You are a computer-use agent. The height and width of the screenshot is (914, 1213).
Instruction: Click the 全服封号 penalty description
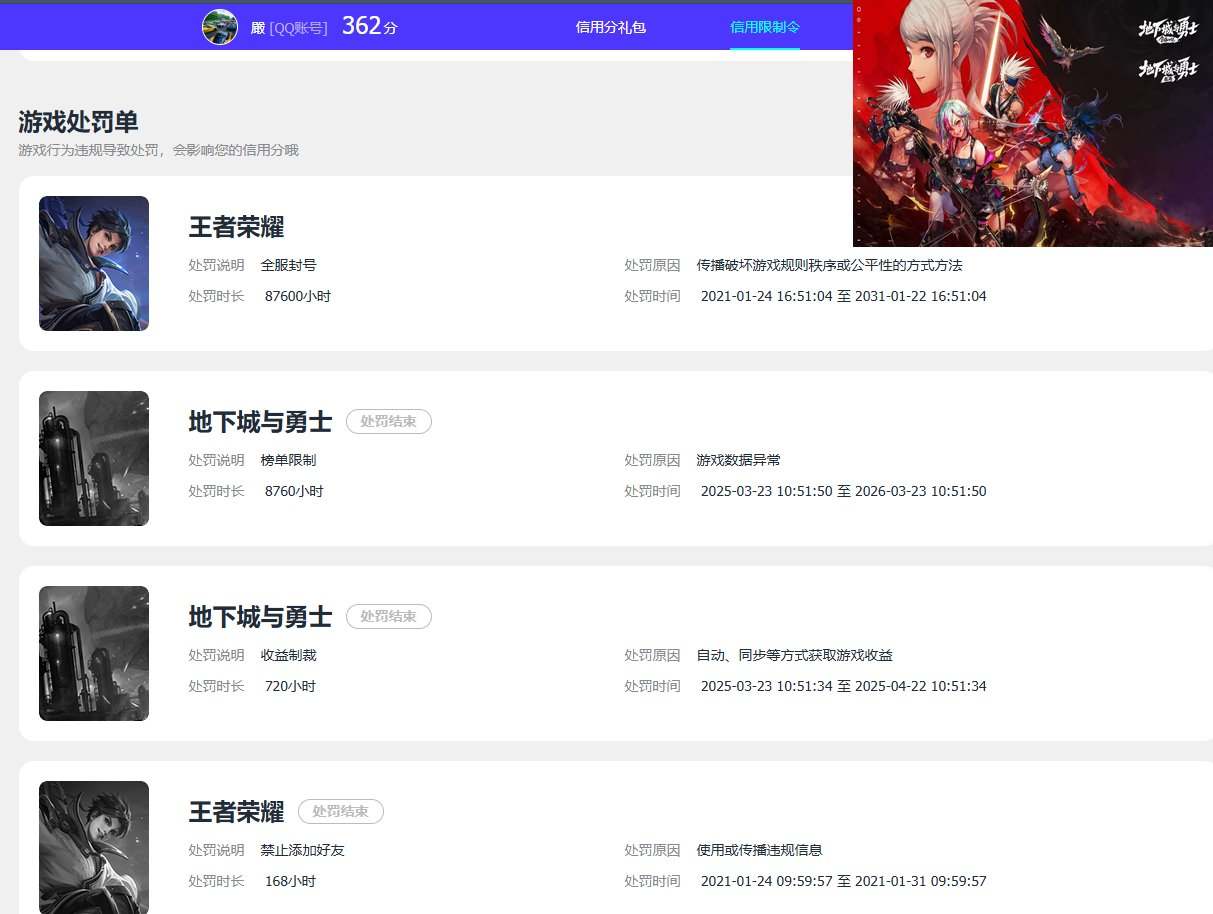289,265
